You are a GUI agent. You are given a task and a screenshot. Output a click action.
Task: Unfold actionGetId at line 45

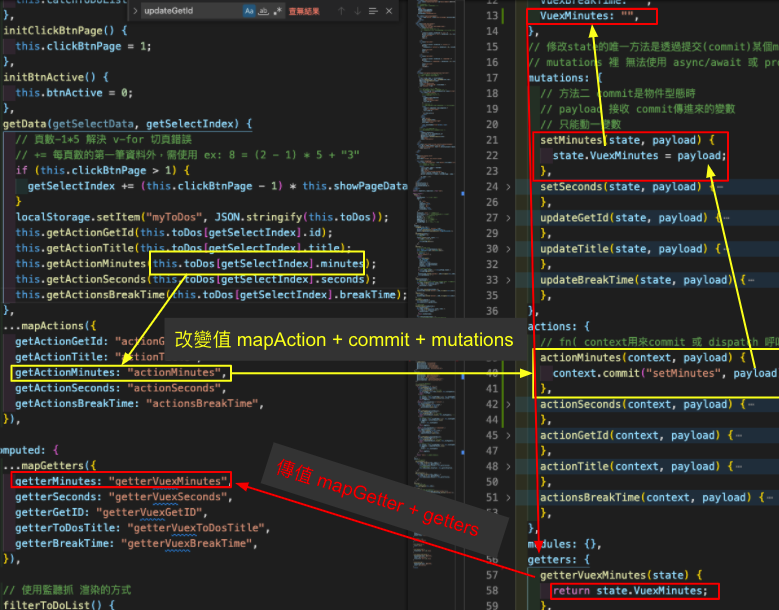(508, 436)
